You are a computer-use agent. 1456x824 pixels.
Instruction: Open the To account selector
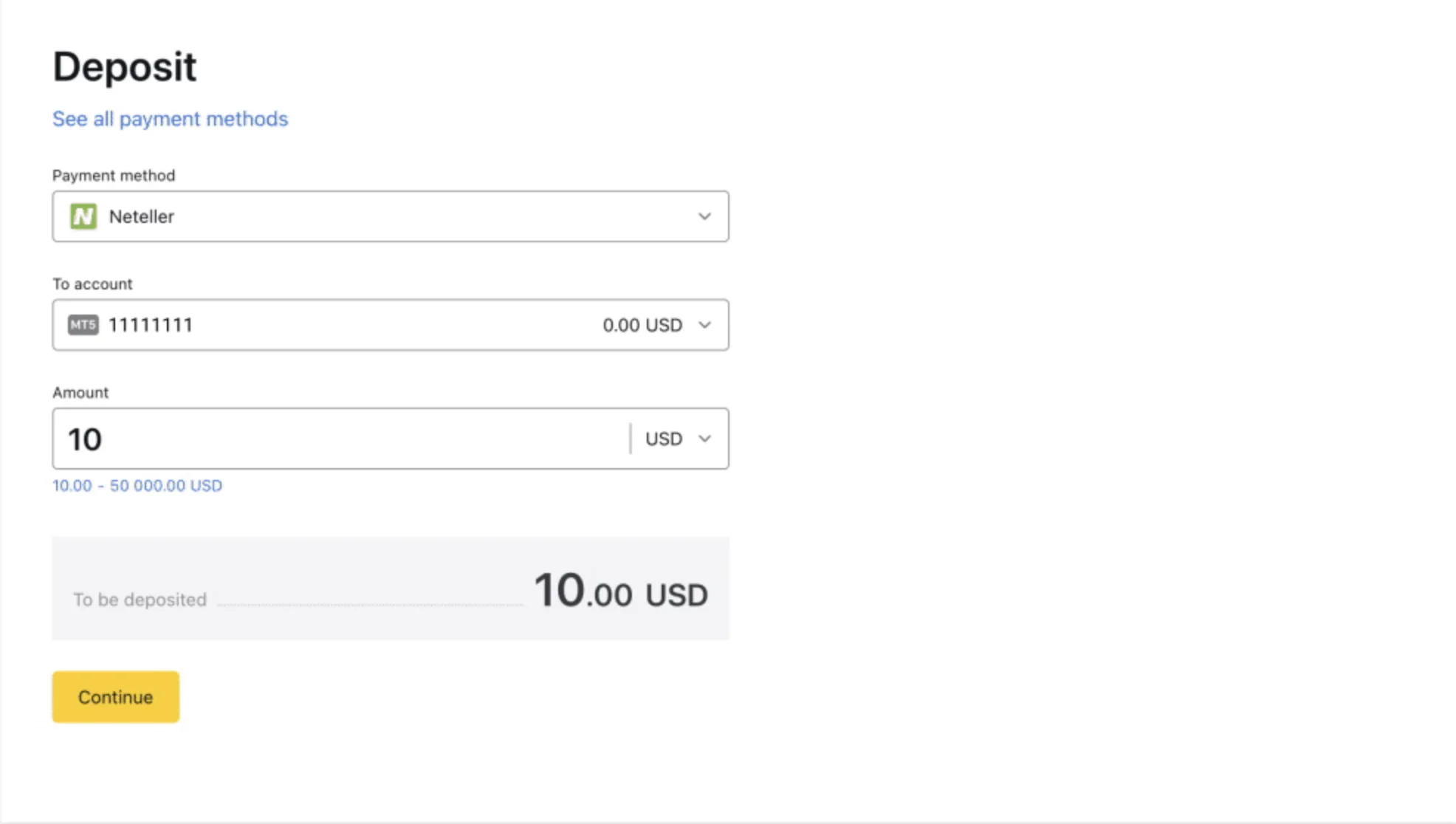point(390,325)
